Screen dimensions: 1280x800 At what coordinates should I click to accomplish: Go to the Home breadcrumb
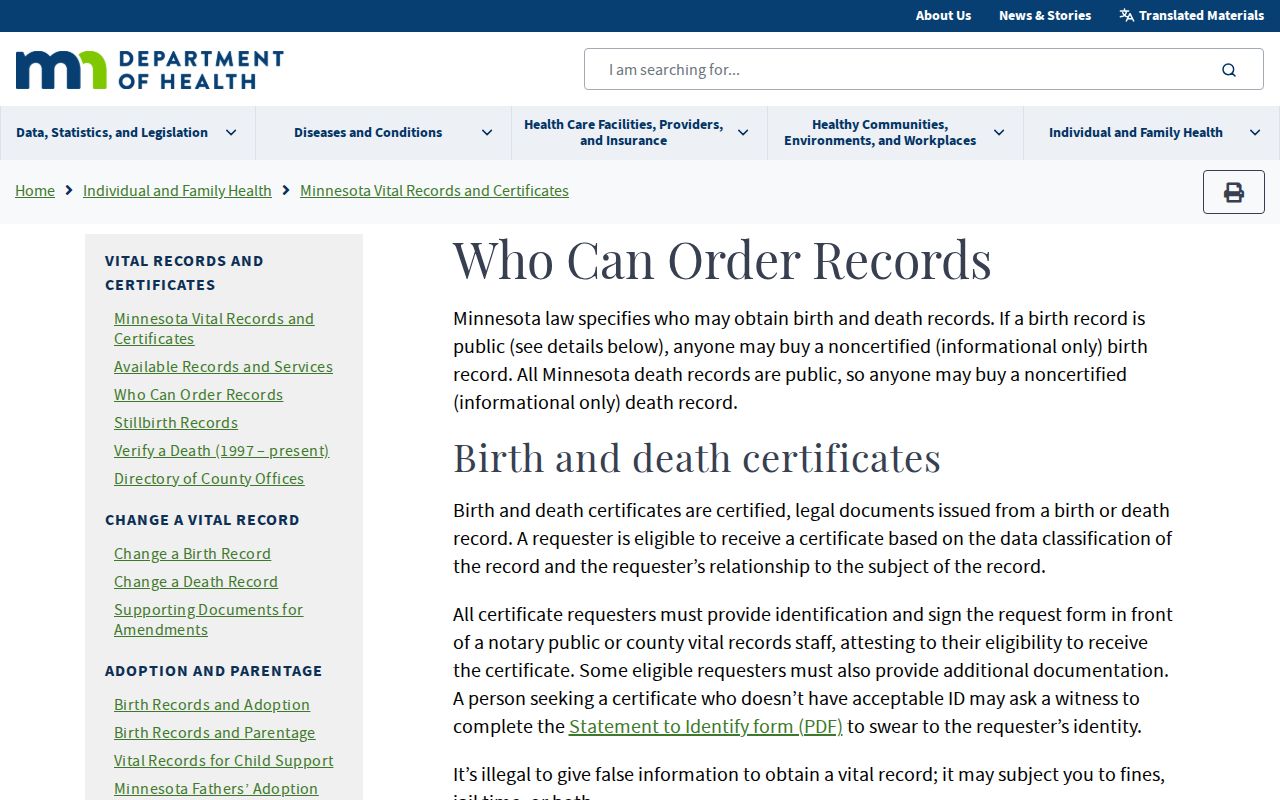[35, 191]
